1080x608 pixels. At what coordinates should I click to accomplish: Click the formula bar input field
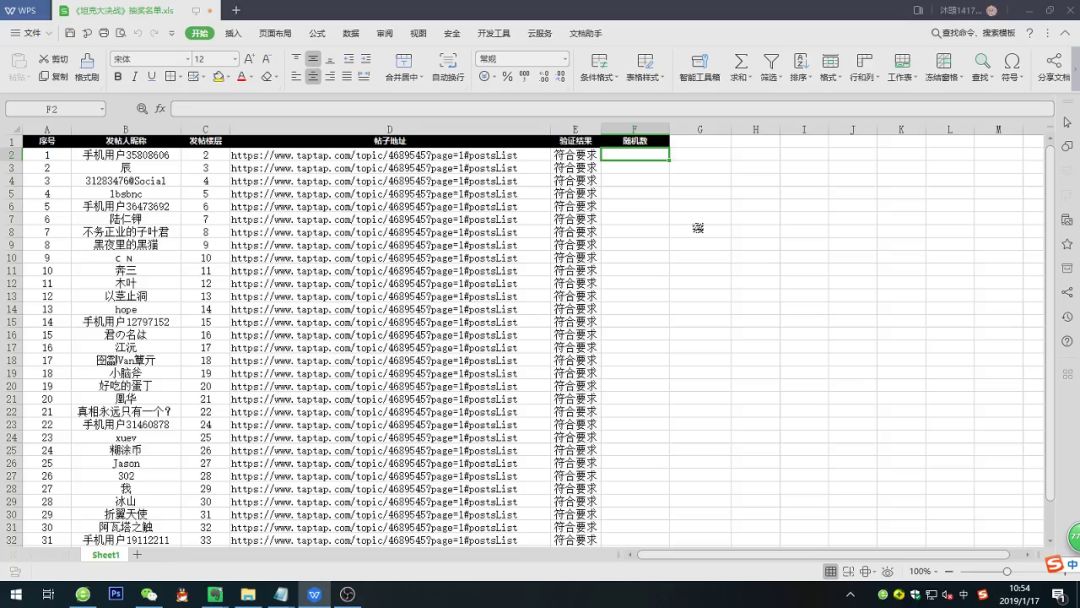click(x=612, y=109)
